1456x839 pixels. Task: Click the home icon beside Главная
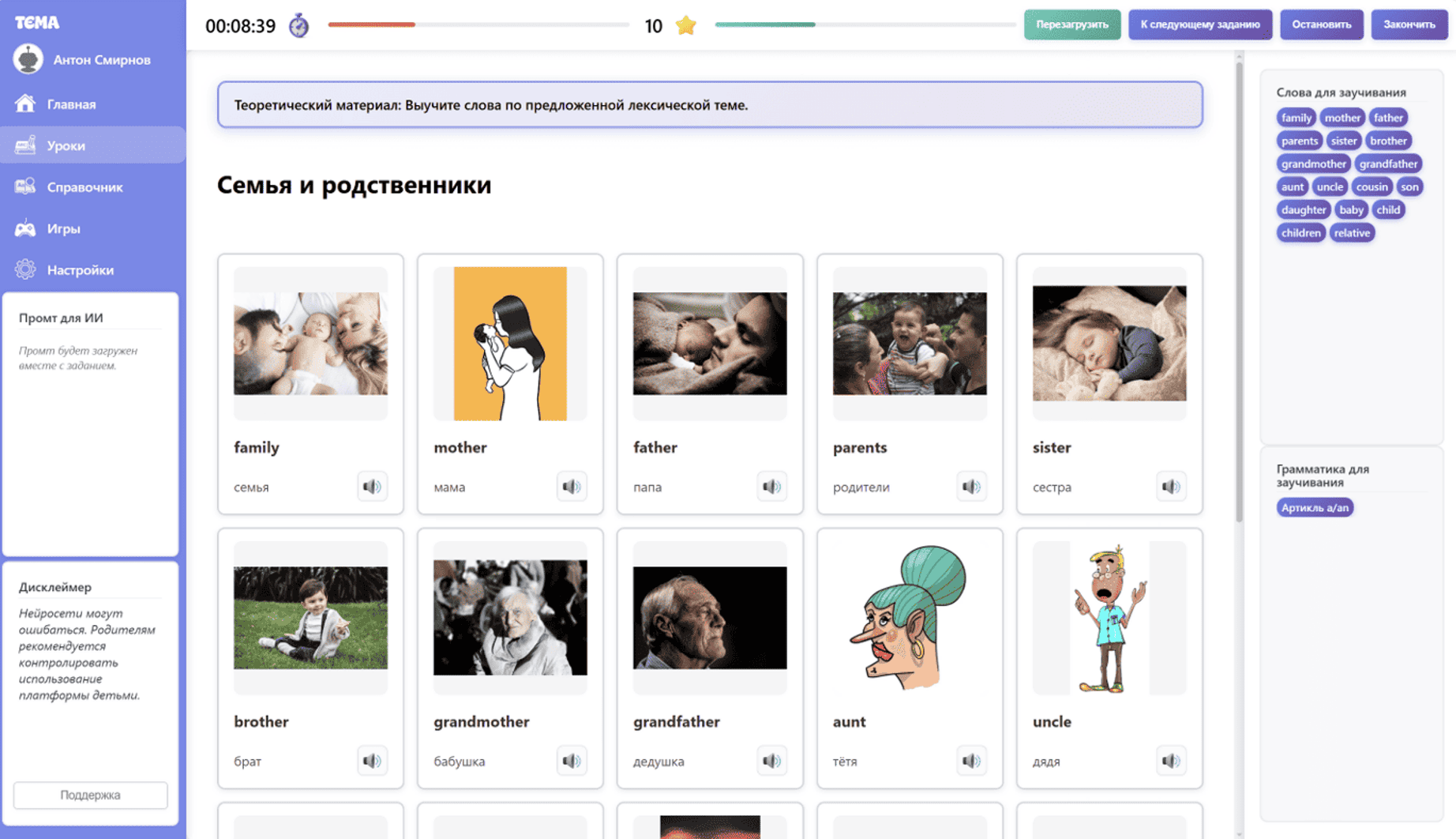[x=25, y=103]
